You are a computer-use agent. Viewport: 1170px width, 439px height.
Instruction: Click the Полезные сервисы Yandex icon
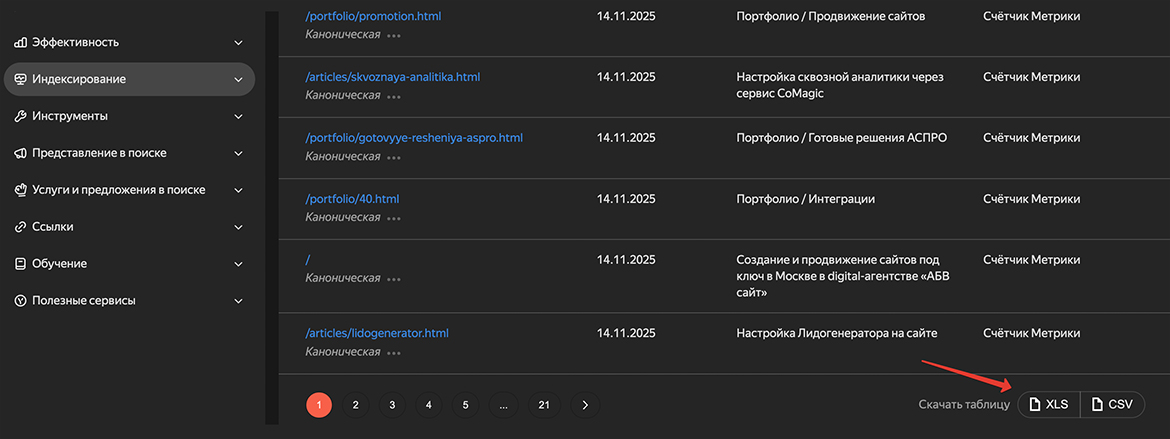20,301
